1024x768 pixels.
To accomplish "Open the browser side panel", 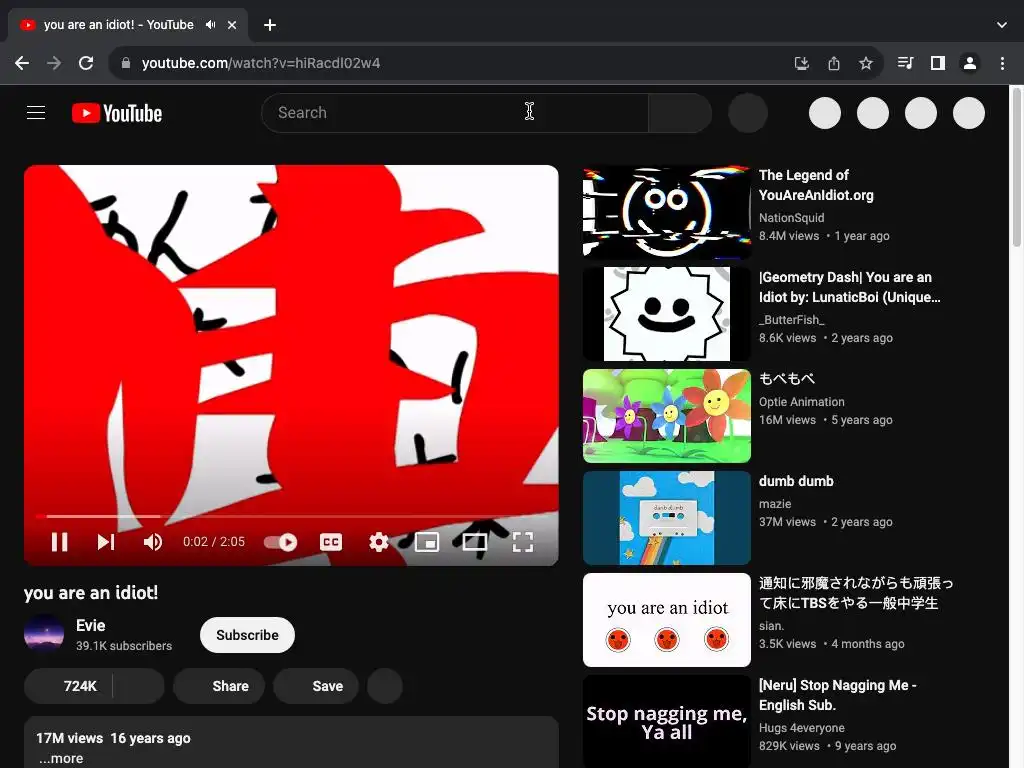I will [938, 63].
